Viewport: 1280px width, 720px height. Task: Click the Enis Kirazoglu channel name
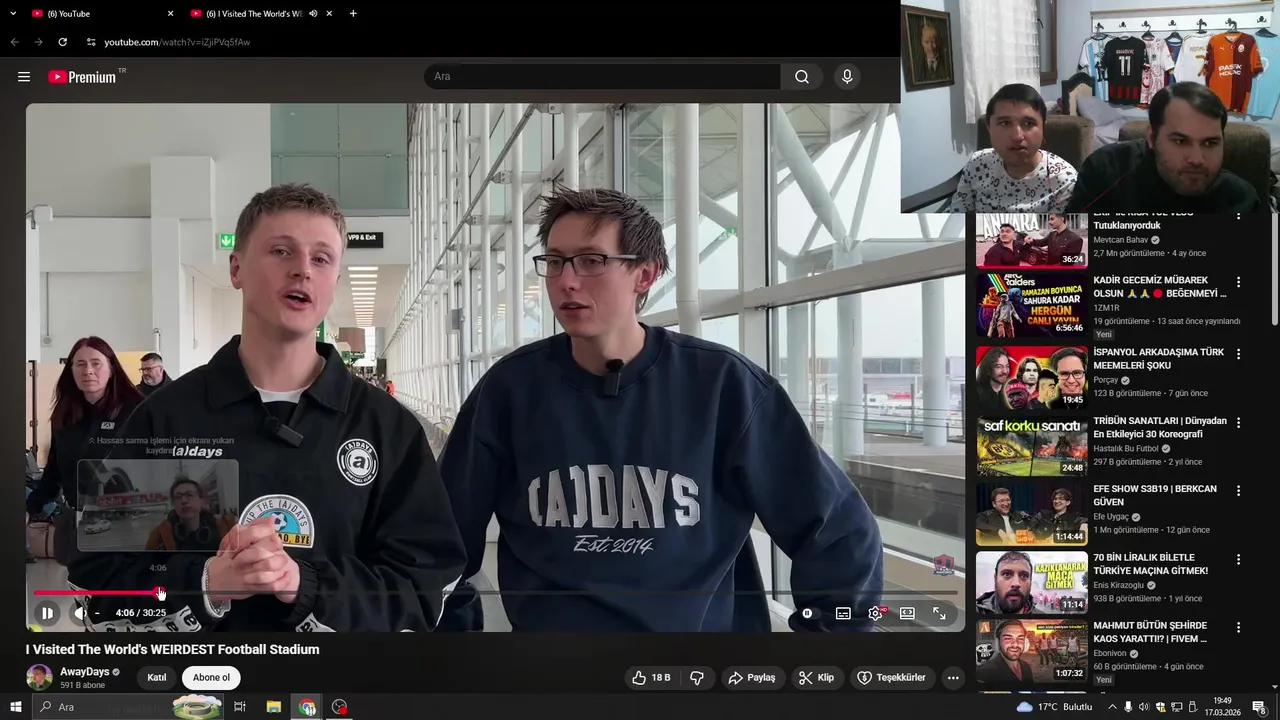pos(1118,585)
